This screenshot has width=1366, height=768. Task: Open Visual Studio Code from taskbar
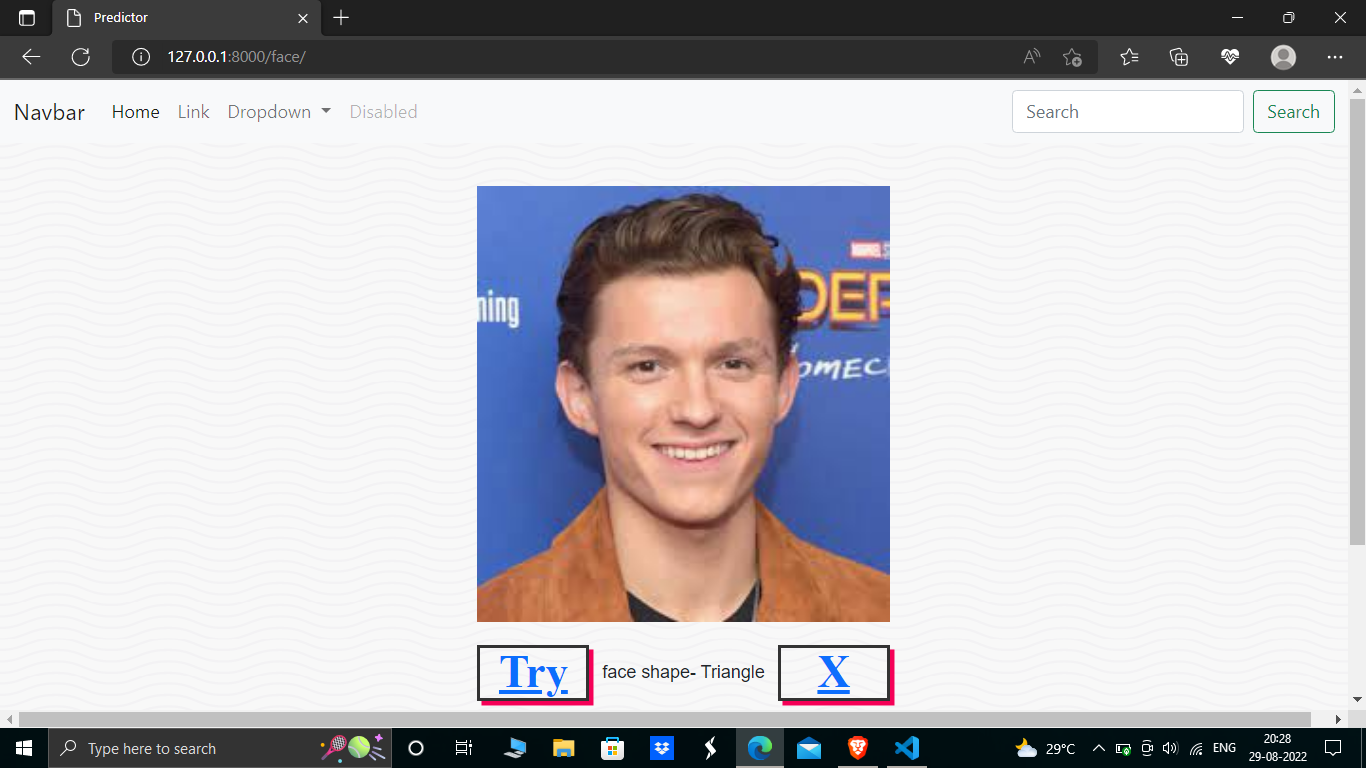[907, 748]
